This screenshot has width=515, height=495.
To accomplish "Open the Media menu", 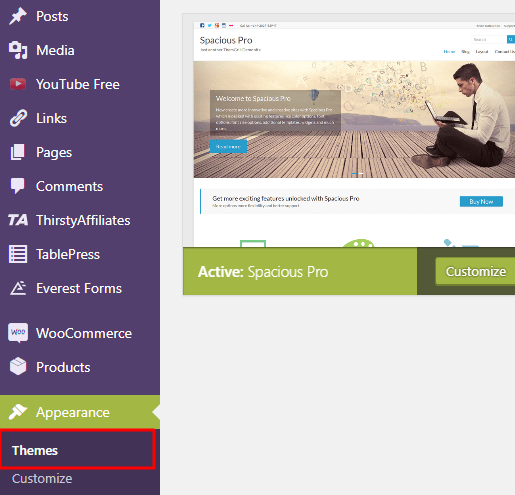I will [80, 50].
